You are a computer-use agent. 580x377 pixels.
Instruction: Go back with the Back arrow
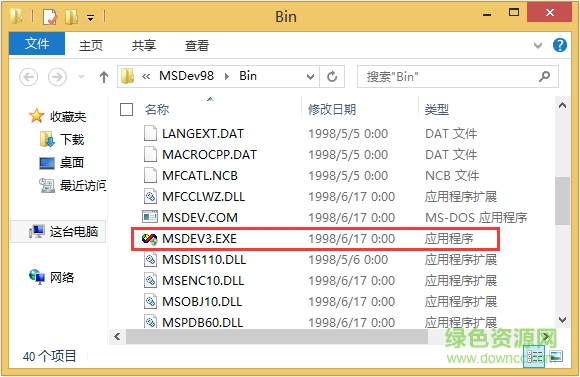28,77
